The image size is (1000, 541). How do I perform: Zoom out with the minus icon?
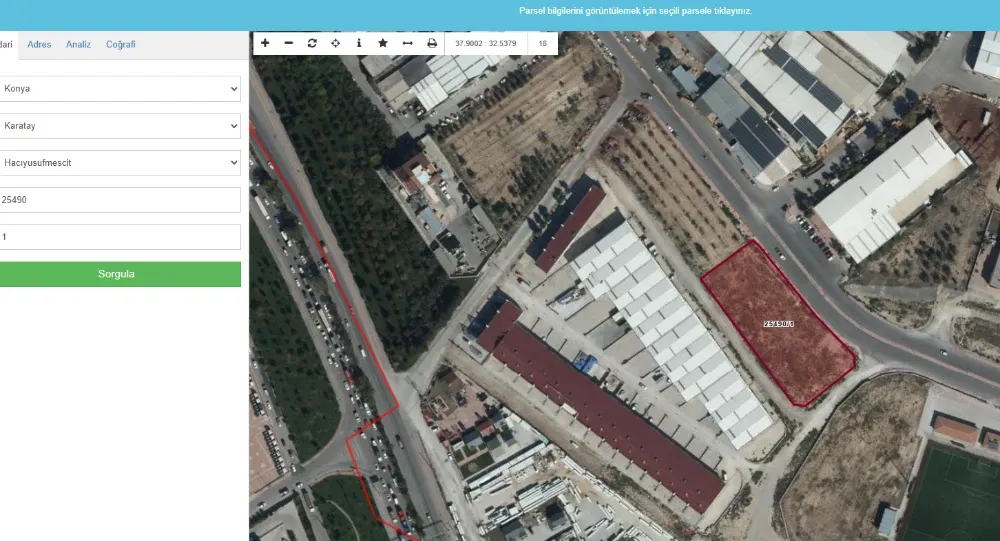click(288, 43)
